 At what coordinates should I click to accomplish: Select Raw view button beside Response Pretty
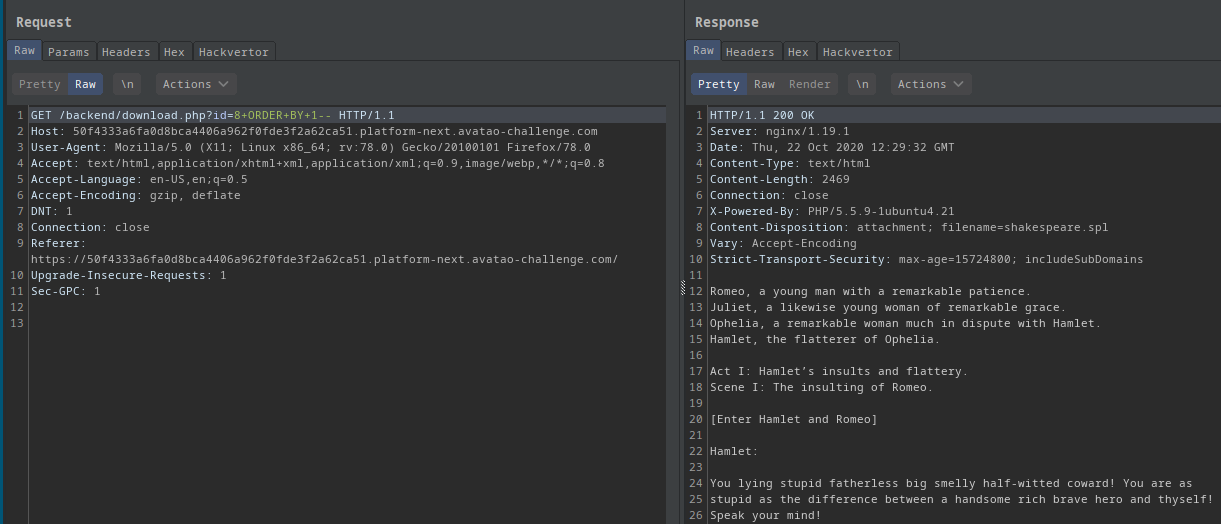(x=764, y=84)
